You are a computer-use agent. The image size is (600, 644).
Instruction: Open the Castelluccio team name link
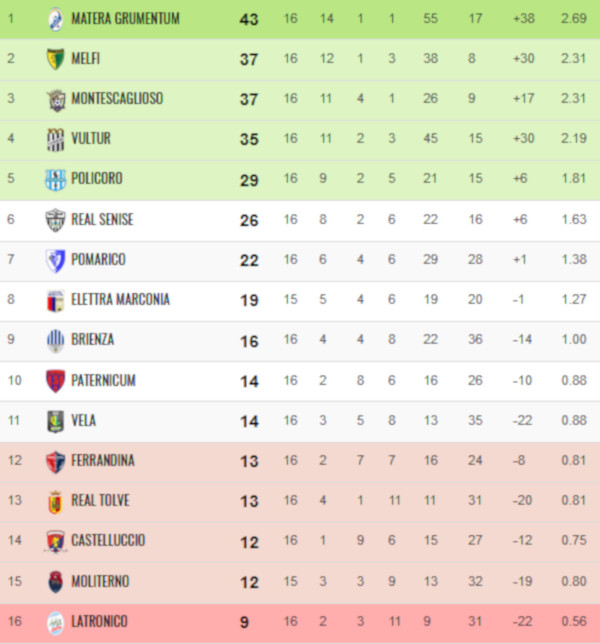(108, 540)
